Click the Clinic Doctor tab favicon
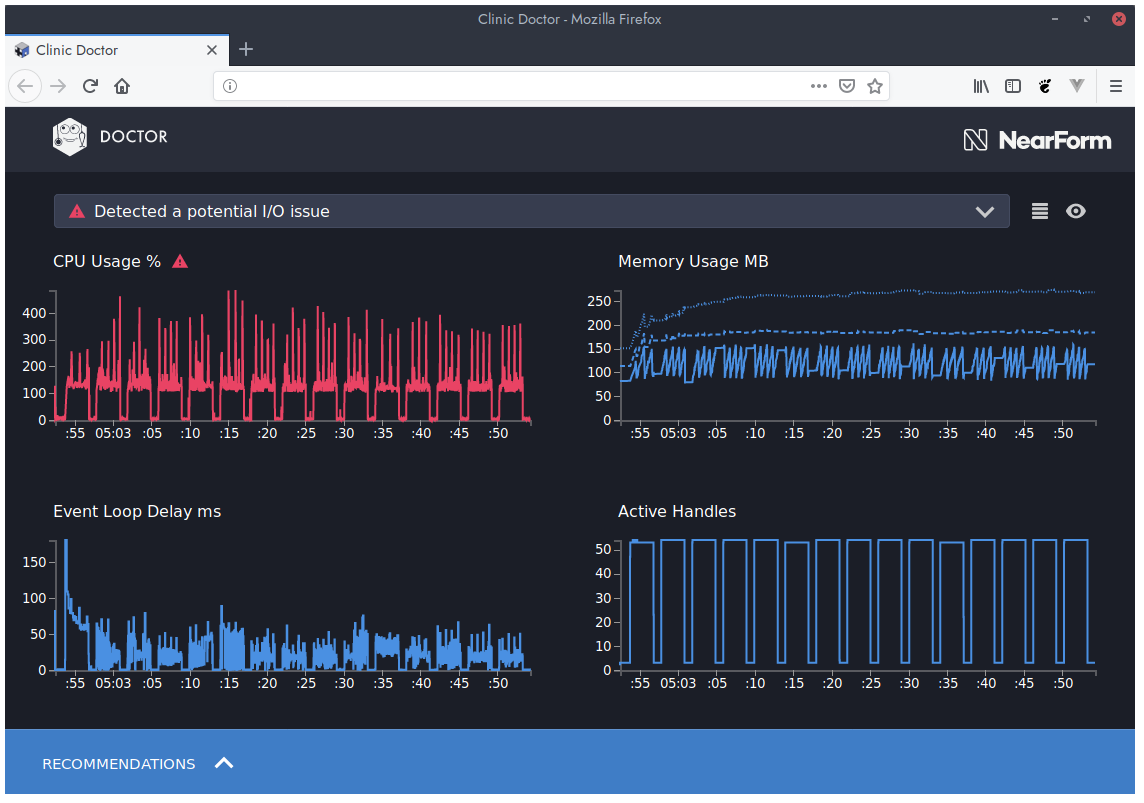 pyautogui.click(x=22, y=50)
